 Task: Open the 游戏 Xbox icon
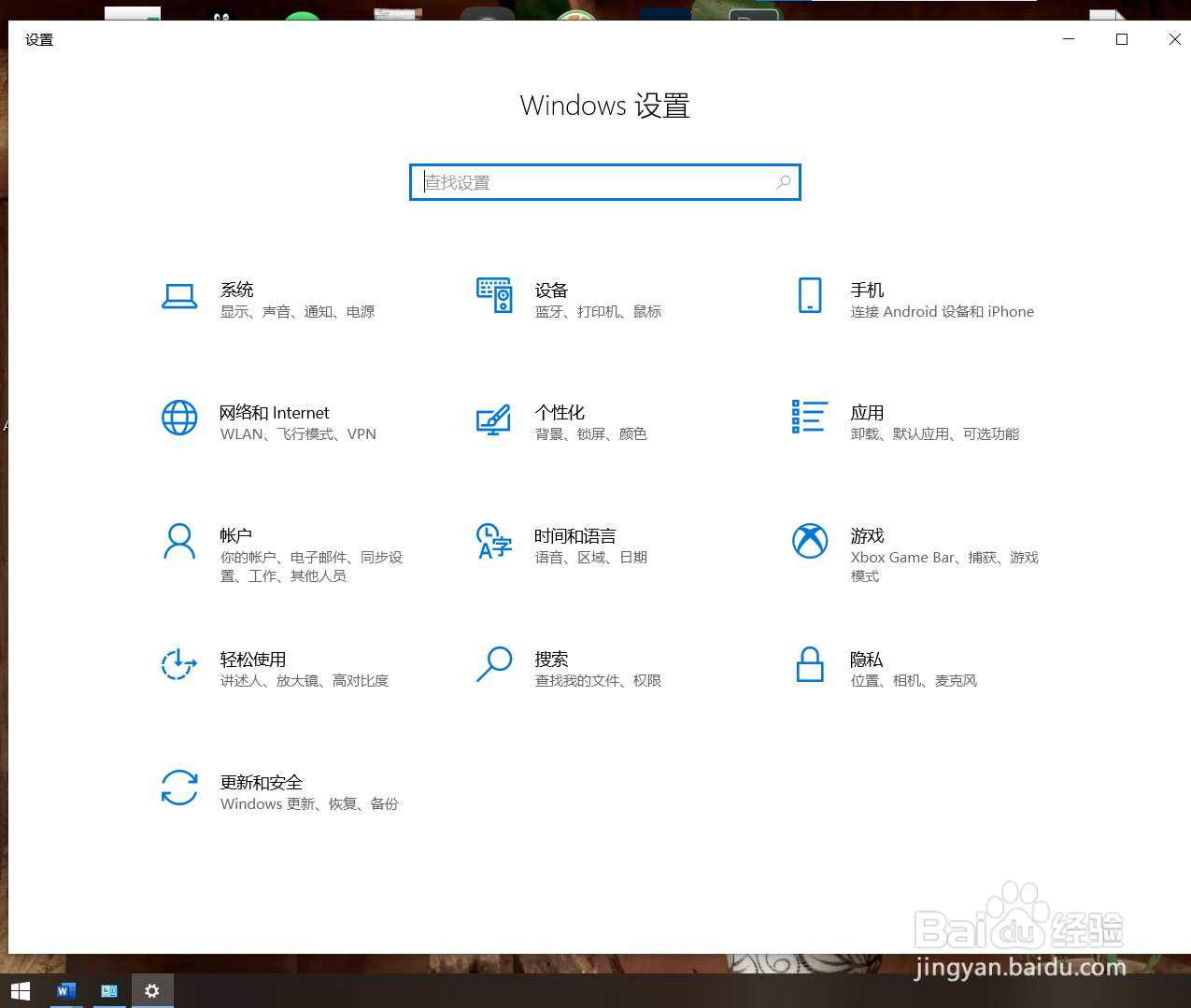(x=810, y=540)
